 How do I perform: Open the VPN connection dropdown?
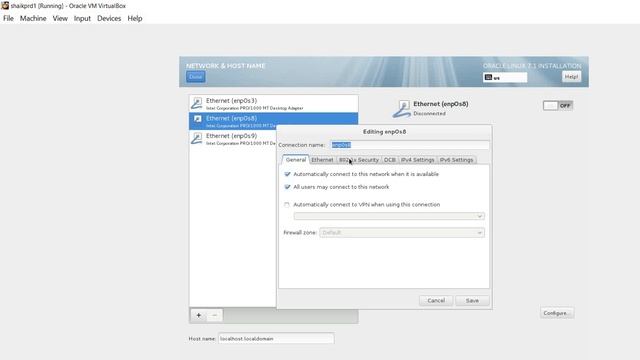tap(389, 216)
